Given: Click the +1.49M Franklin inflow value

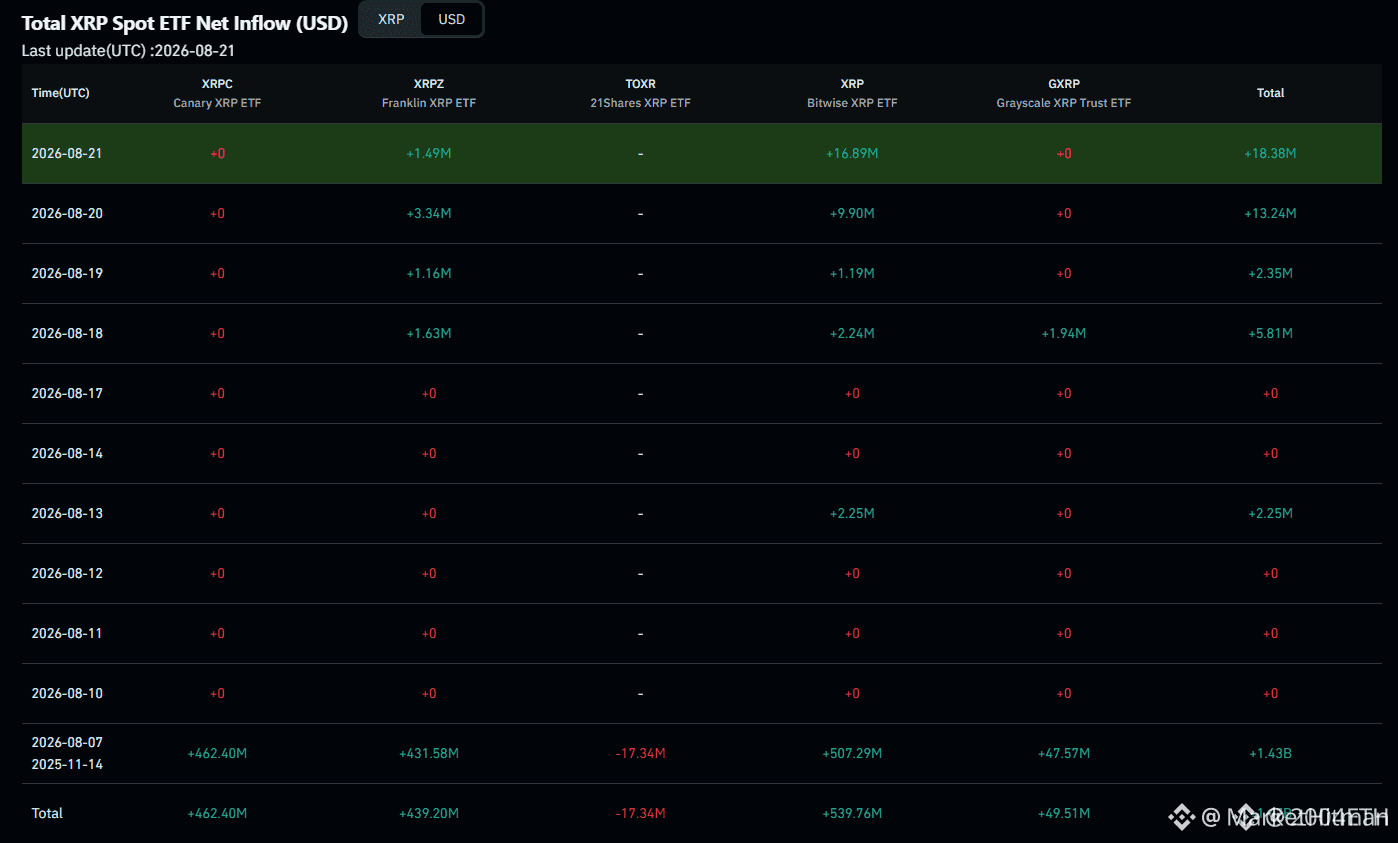Looking at the screenshot, I should coord(429,153).
